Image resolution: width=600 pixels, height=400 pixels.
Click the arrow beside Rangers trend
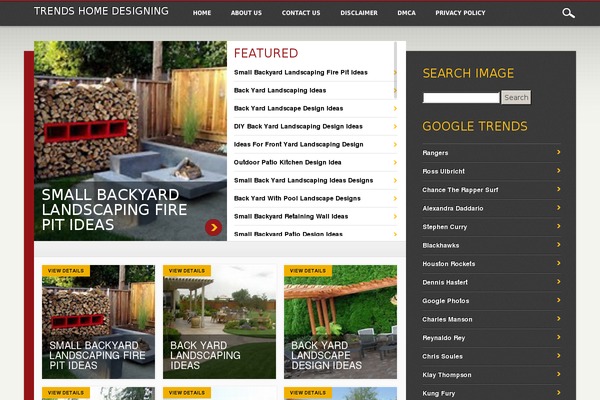559,152
